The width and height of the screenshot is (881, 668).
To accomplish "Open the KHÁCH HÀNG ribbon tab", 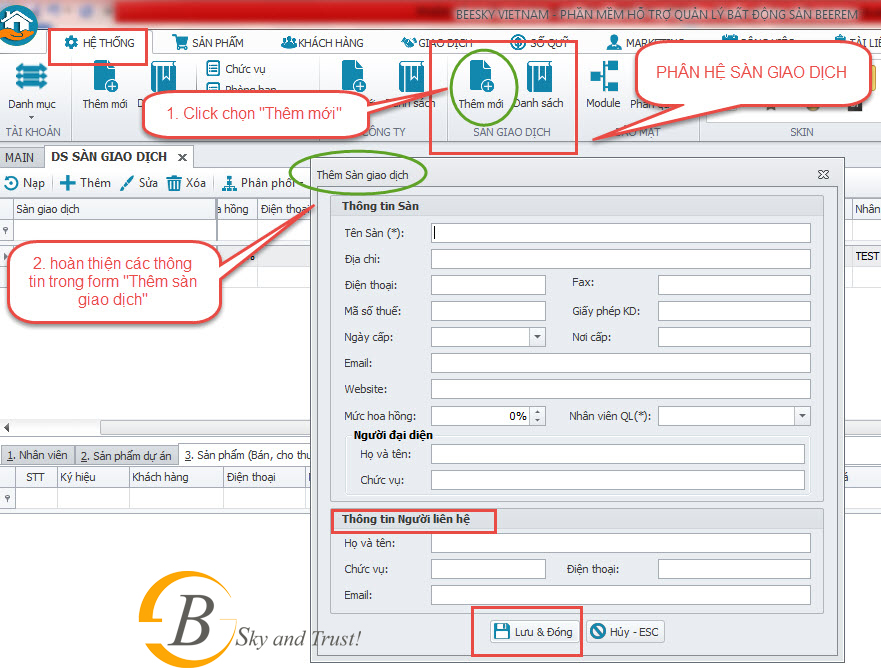I will click(x=323, y=43).
